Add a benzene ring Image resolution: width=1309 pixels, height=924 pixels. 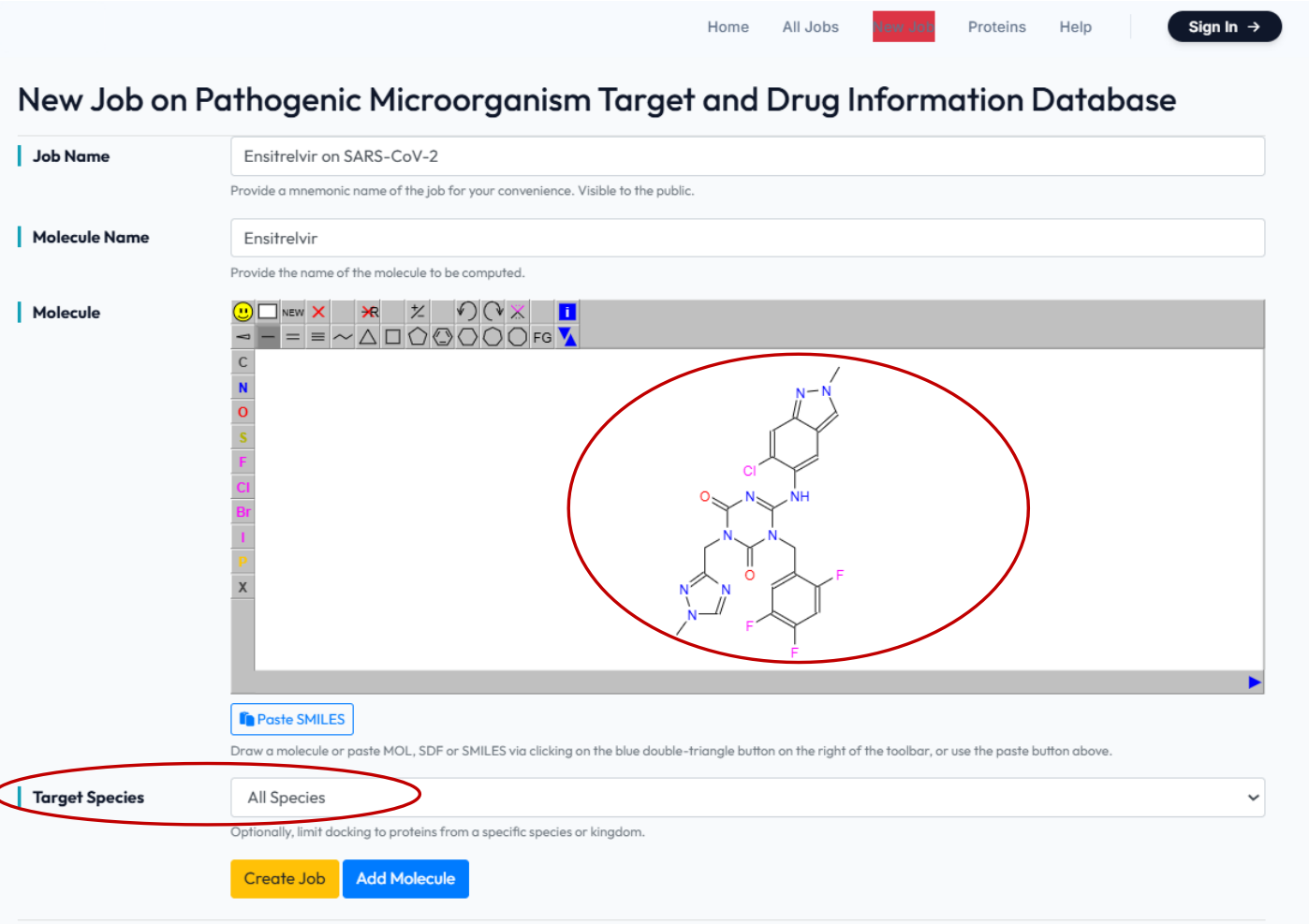[443, 336]
